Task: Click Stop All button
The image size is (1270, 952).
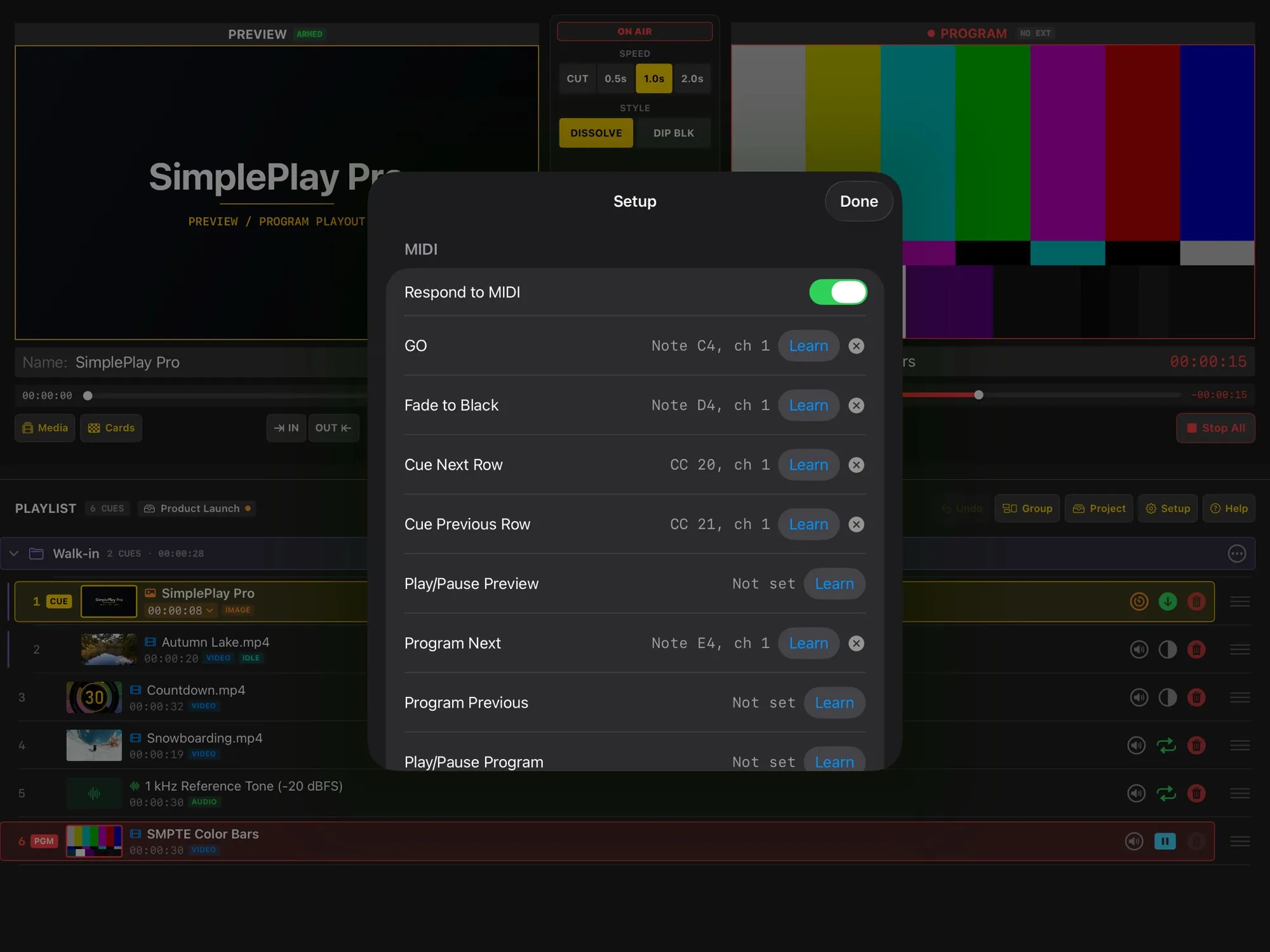Action: 1215,428
